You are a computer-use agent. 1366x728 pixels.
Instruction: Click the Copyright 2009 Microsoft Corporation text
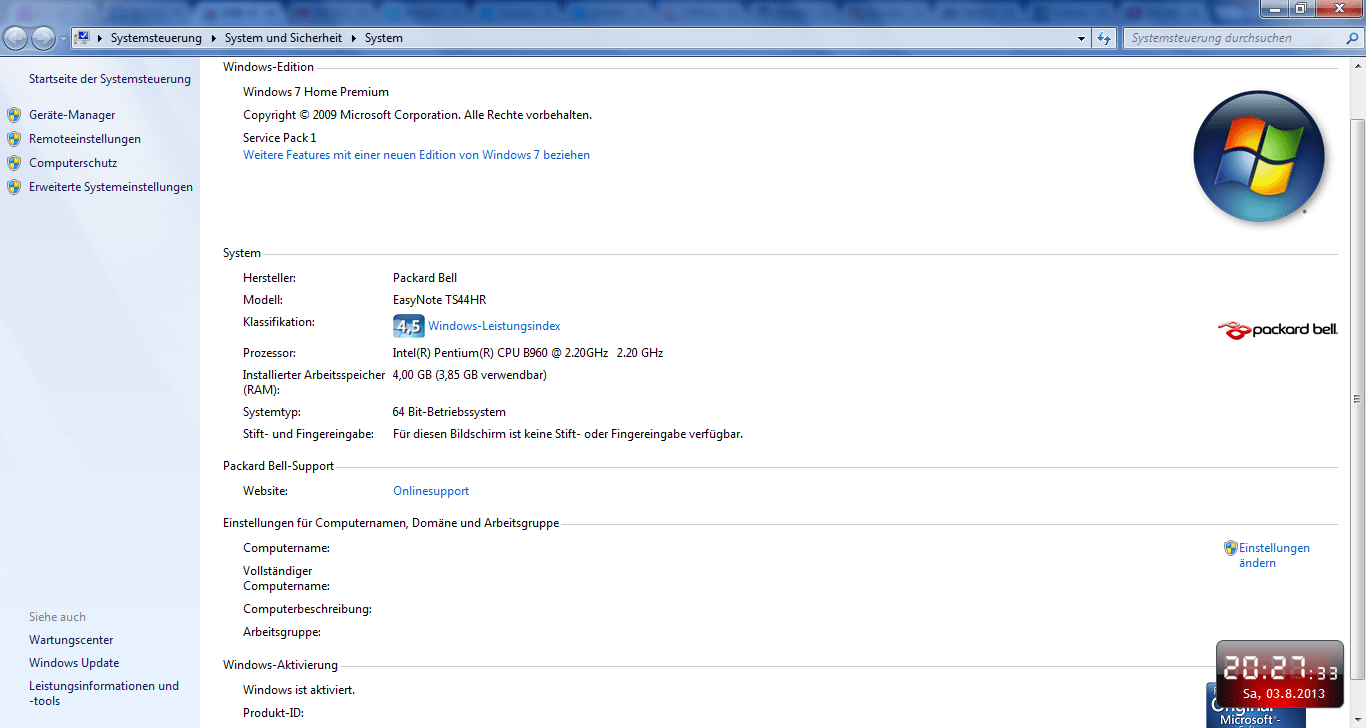coord(418,115)
